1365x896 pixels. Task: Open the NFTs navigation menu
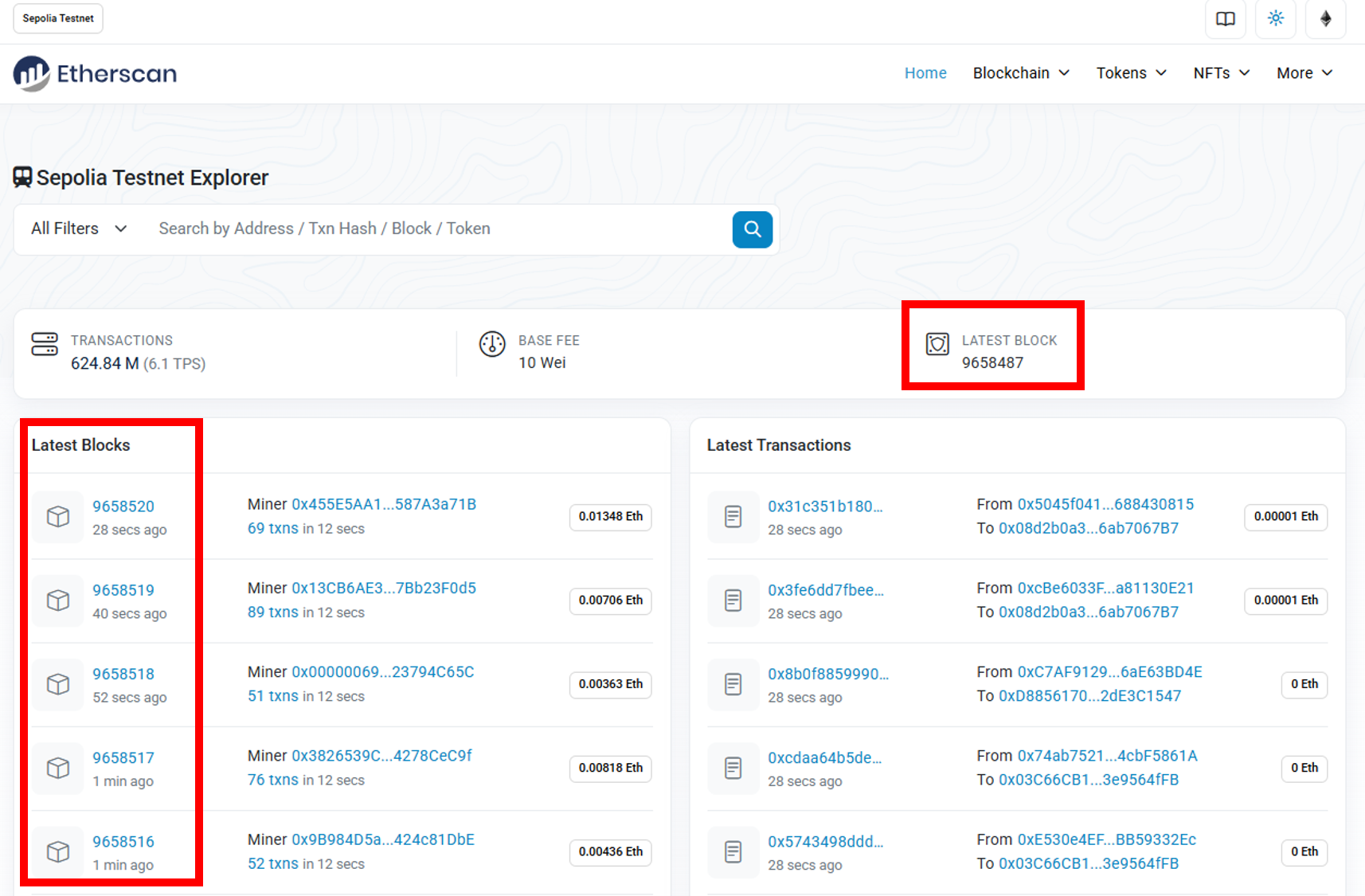point(1221,73)
